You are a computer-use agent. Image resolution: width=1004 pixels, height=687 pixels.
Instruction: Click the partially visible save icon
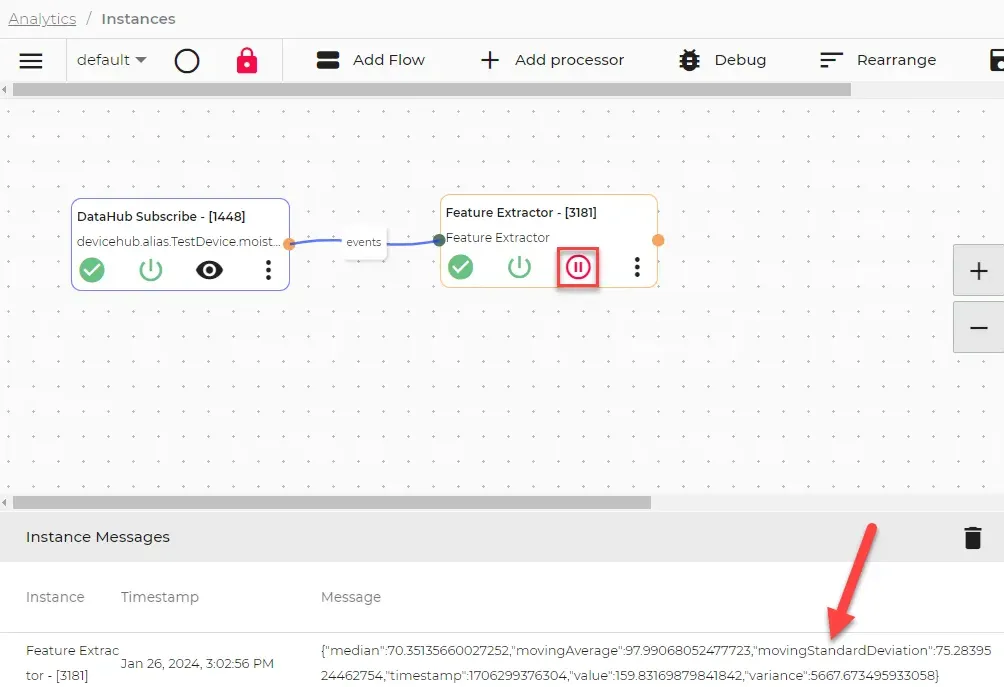[996, 60]
